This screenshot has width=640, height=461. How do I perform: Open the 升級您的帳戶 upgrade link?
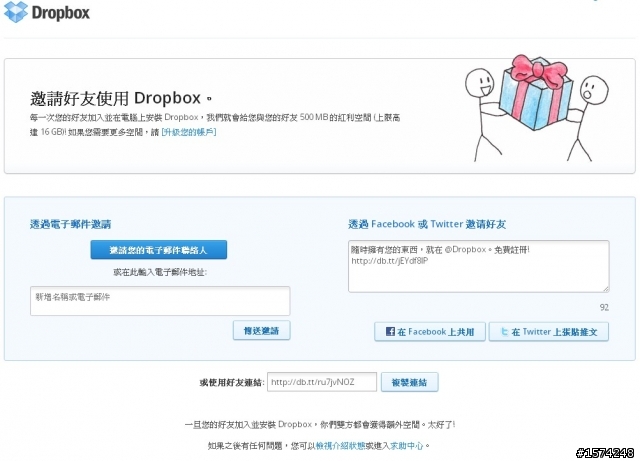click(189, 132)
